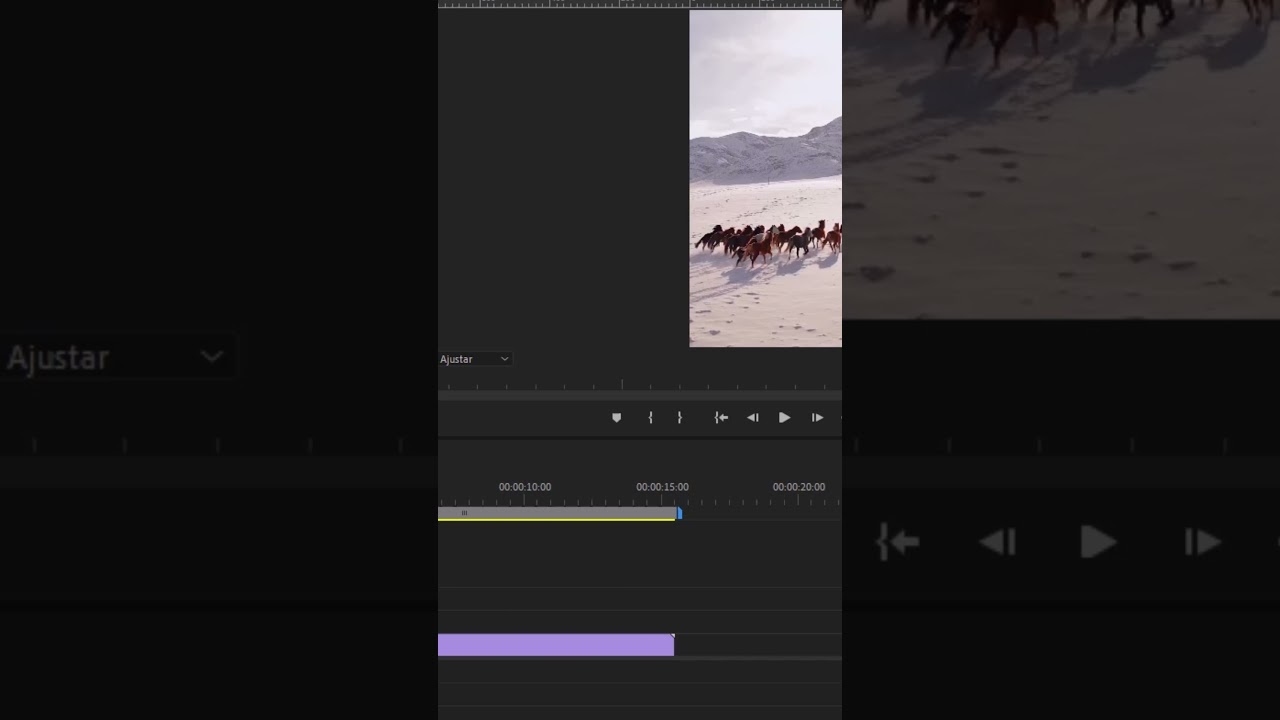This screenshot has width=1280, height=720.
Task: Set the Mark Out point
Action: 679,418
